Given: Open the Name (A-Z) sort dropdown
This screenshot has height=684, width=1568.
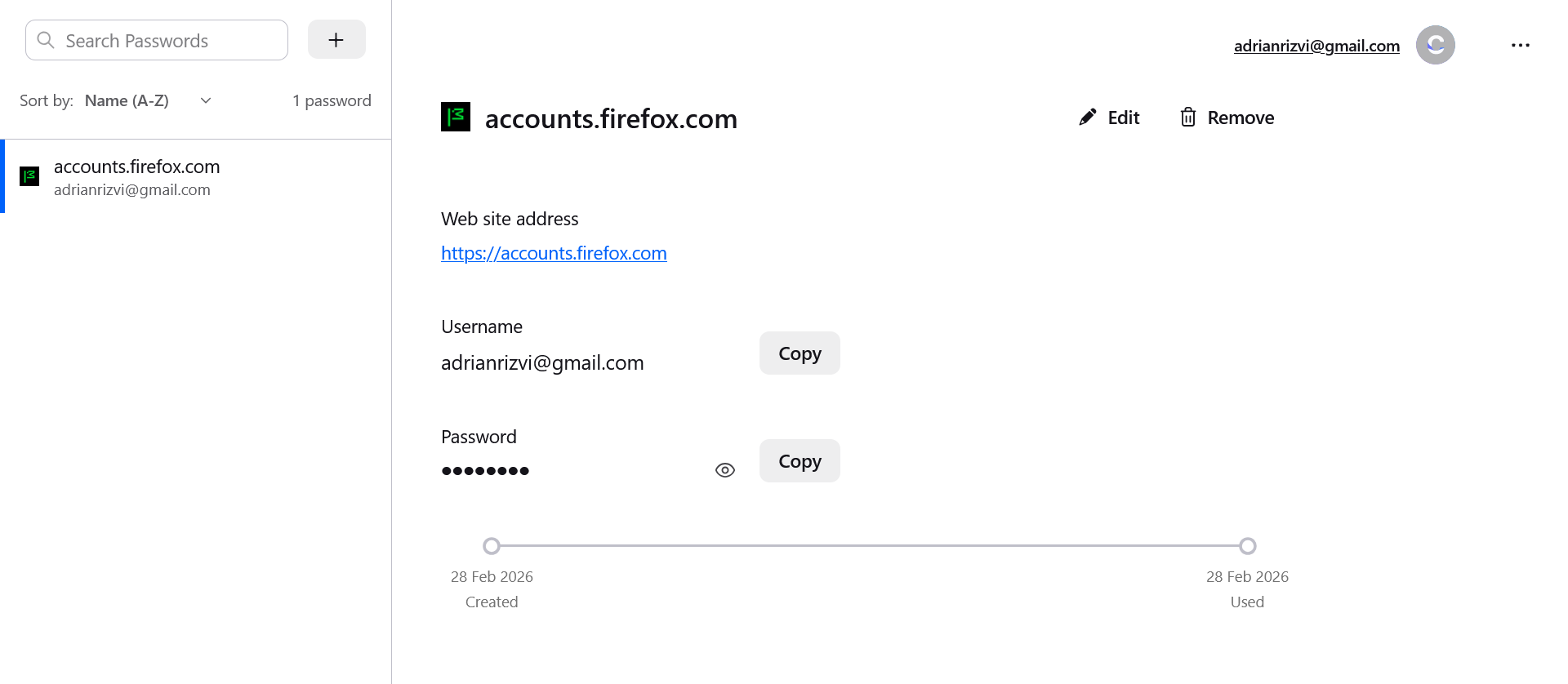Looking at the screenshot, I should (x=127, y=100).
